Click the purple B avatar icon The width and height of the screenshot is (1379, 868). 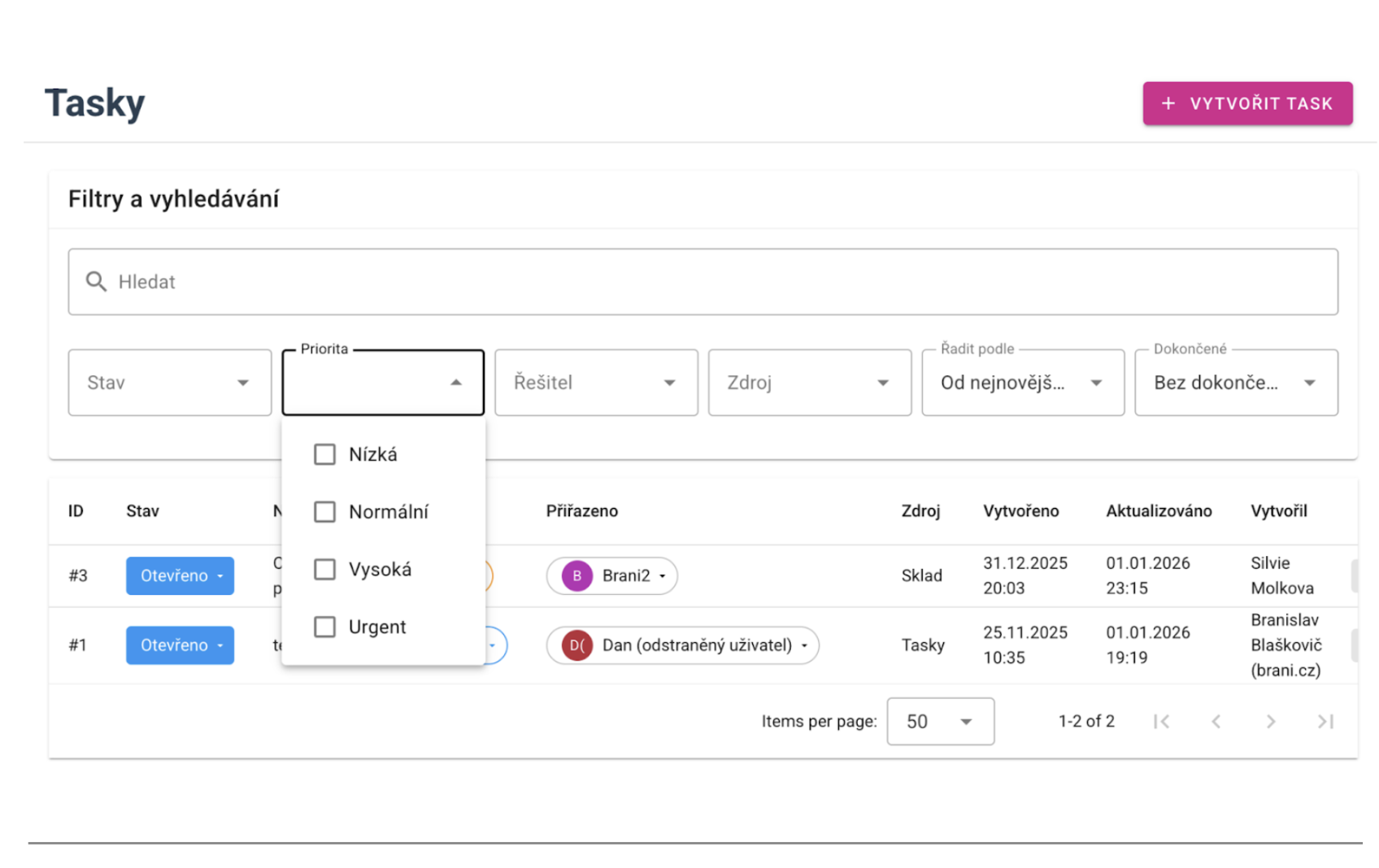[576, 575]
